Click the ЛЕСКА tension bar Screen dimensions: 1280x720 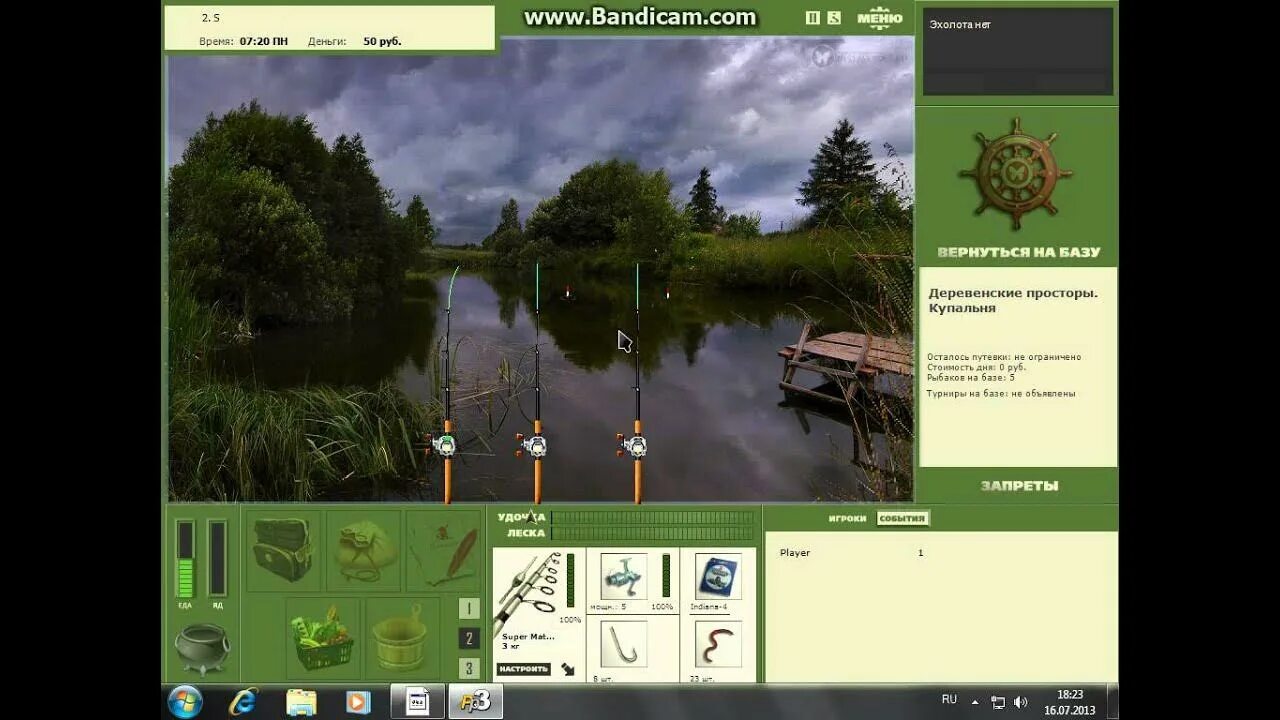click(653, 533)
